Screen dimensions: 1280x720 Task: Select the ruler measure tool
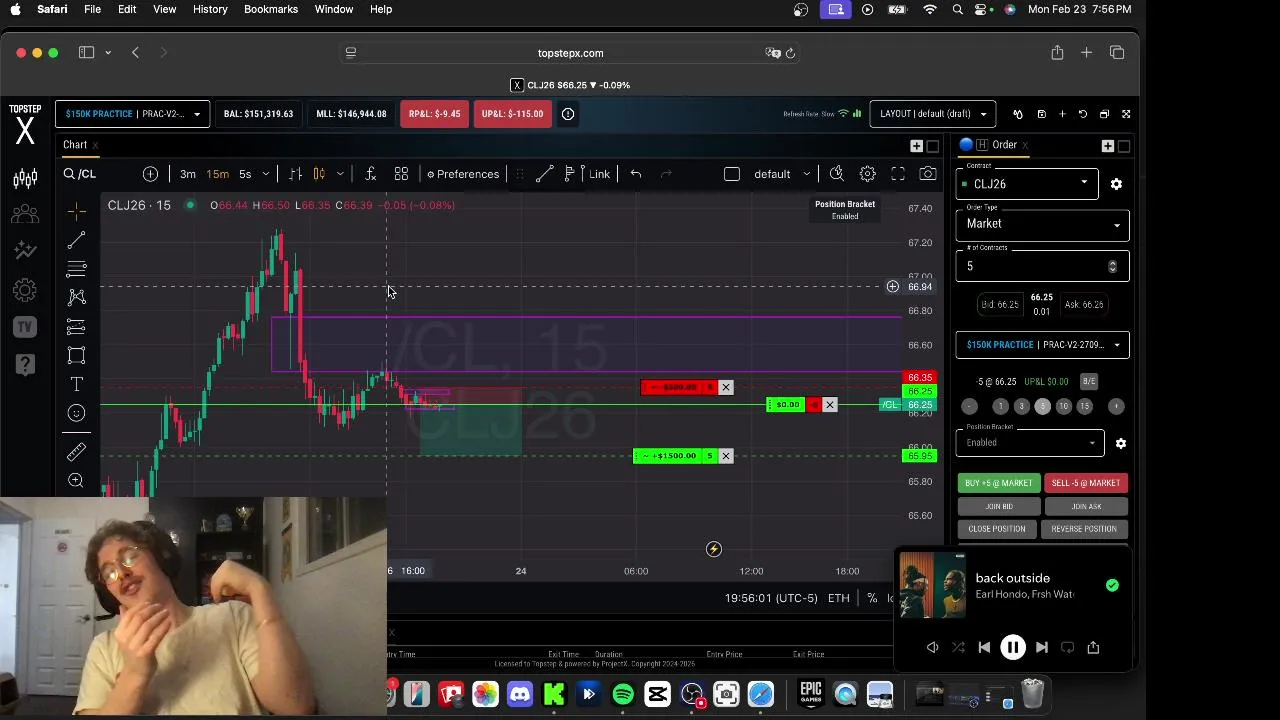(76, 452)
